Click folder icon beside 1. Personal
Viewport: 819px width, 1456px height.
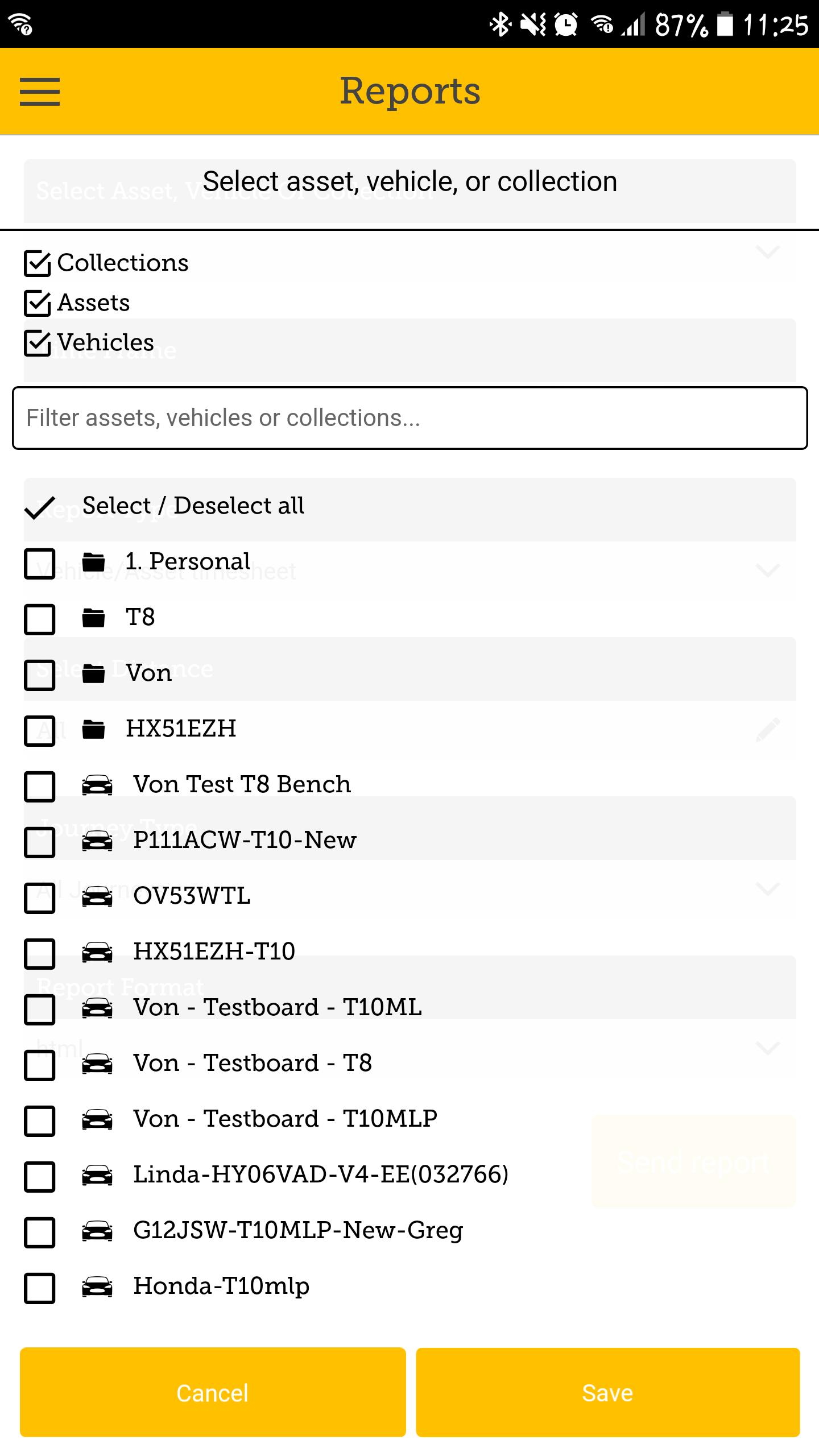point(93,562)
